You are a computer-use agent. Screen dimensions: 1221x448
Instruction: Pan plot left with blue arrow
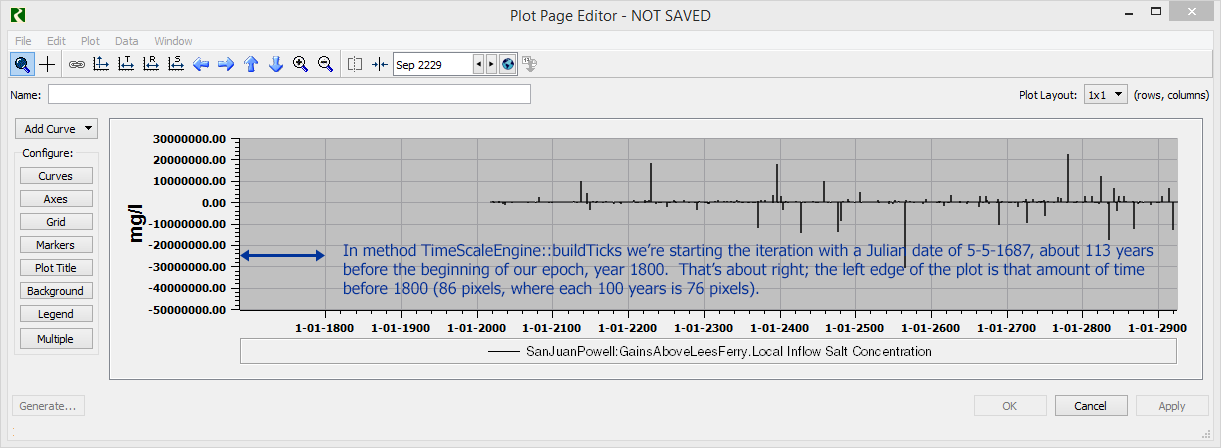(x=201, y=64)
